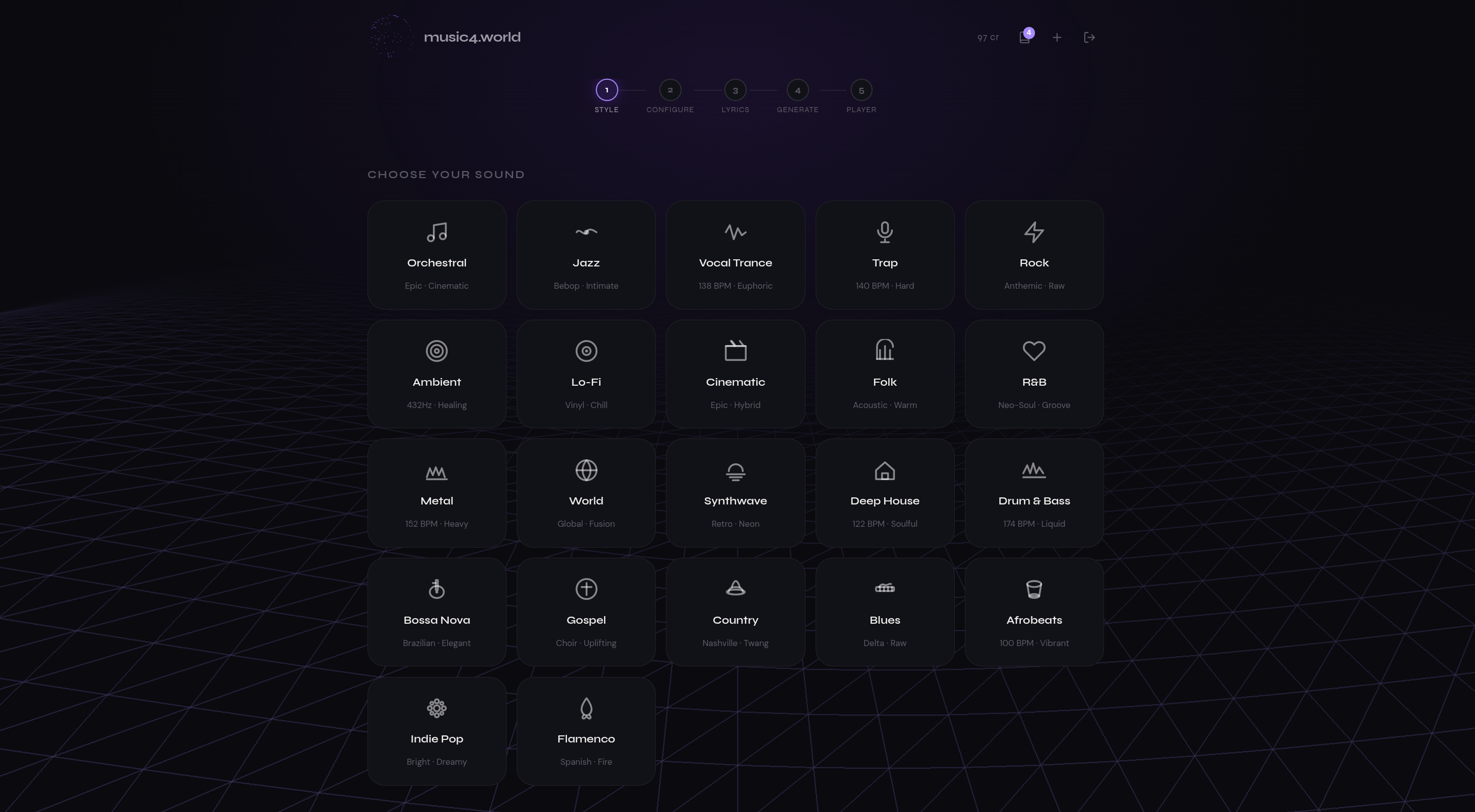Choose the Deep House home icon

[x=885, y=471]
